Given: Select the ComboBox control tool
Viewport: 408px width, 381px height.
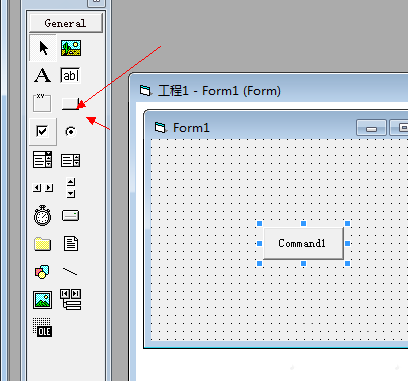Looking at the screenshot, I should (x=42, y=159).
